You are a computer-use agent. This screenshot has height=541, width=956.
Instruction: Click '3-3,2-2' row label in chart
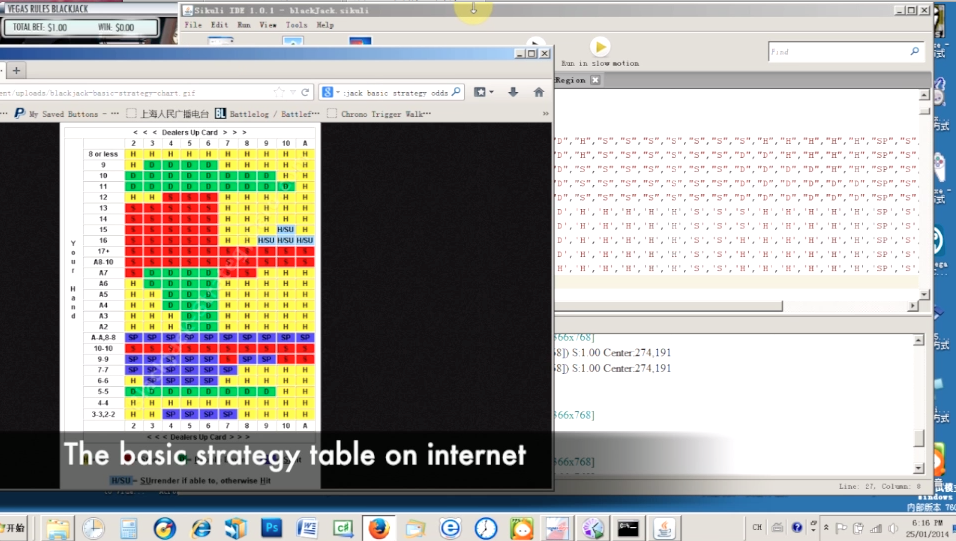[x=103, y=414]
